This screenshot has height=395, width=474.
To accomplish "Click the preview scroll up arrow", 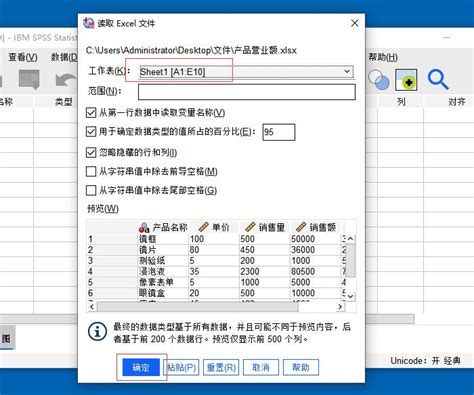I will [350, 238].
